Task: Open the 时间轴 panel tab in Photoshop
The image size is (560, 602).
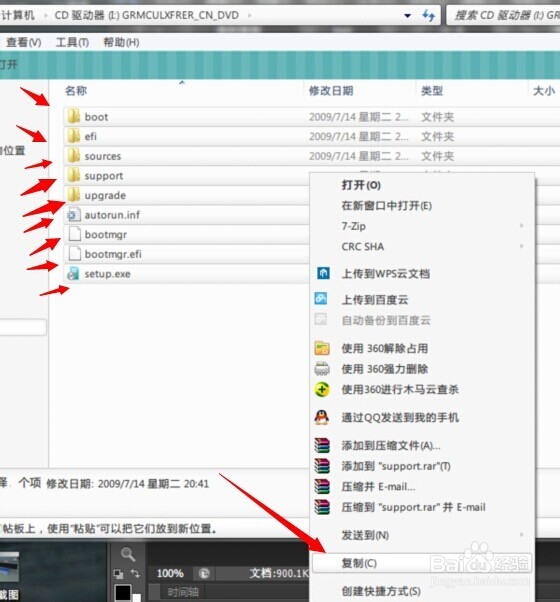Action: (183, 592)
